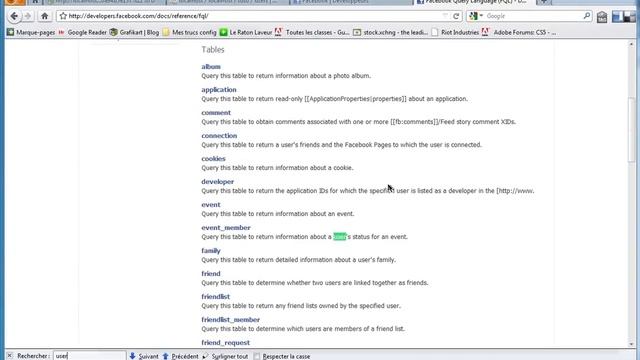Image resolution: width=640 pixels, height=360 pixels.
Task: Open the comment table link
Action: click(216, 113)
